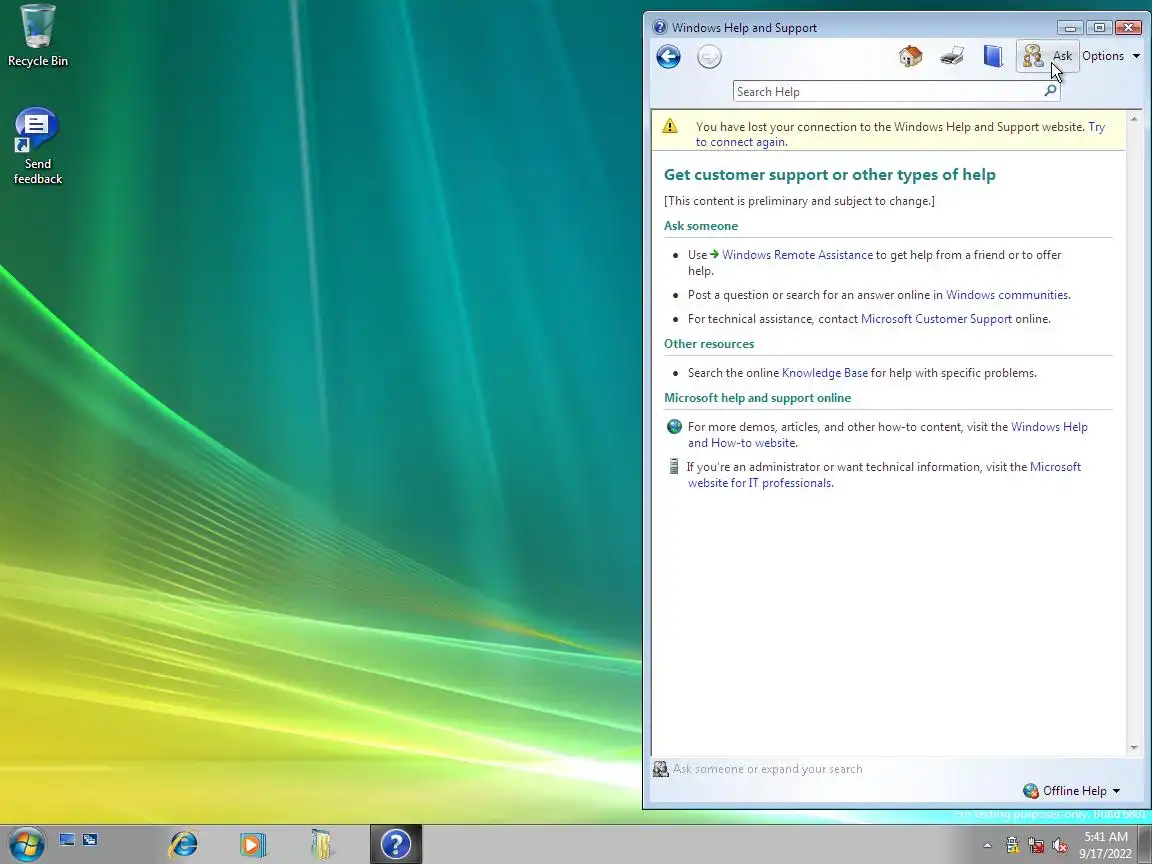The height and width of the screenshot is (864, 1152).
Task: Click the Help window title bar icon
Action: (x=660, y=27)
